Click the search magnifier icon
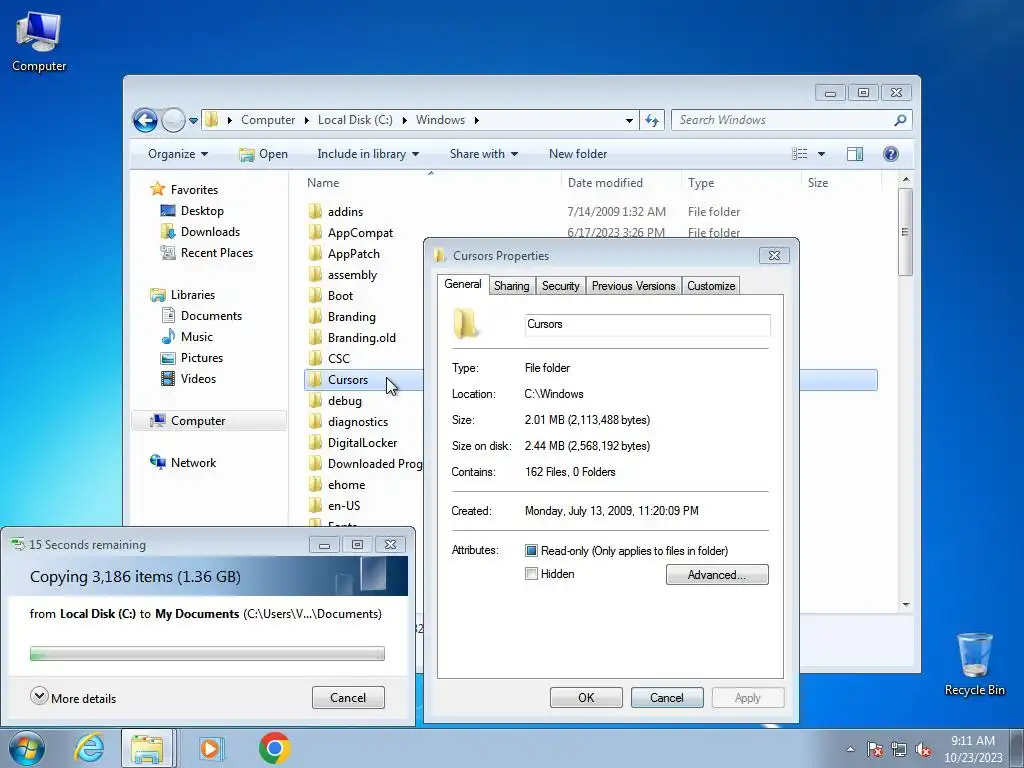Image resolution: width=1024 pixels, height=768 pixels. tap(900, 120)
